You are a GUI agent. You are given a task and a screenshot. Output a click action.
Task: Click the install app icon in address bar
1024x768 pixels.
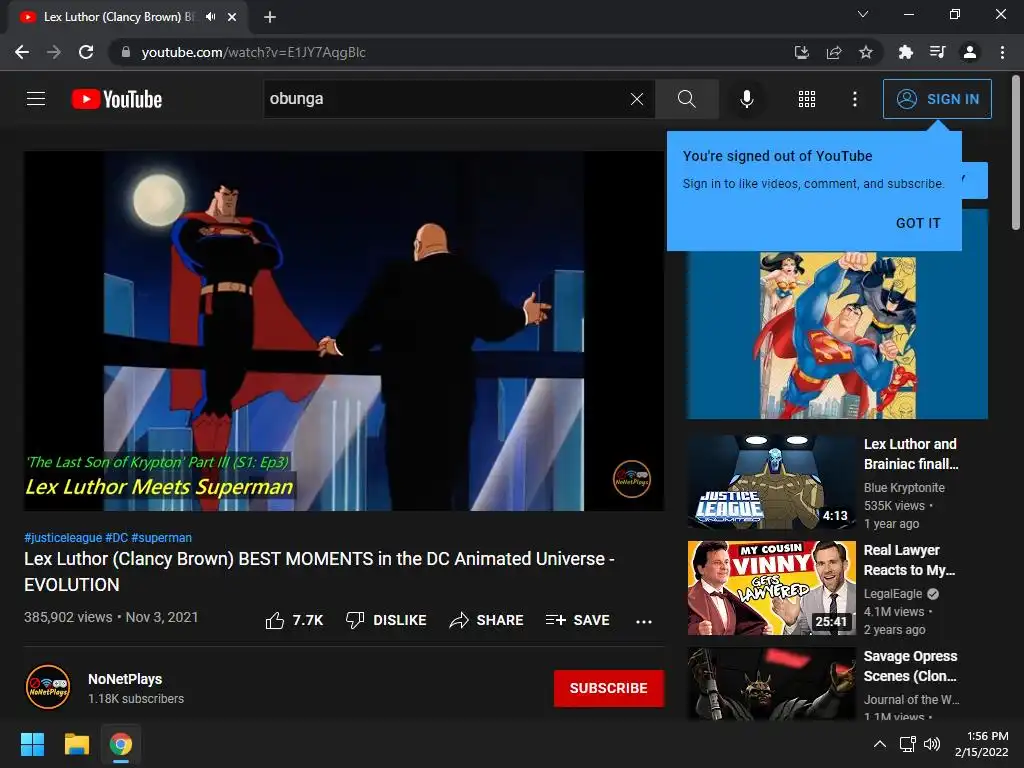pos(801,52)
